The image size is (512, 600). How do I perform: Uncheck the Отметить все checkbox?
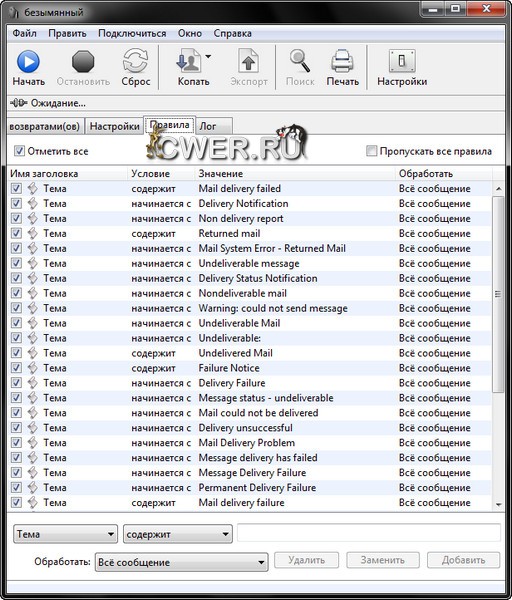click(19, 151)
